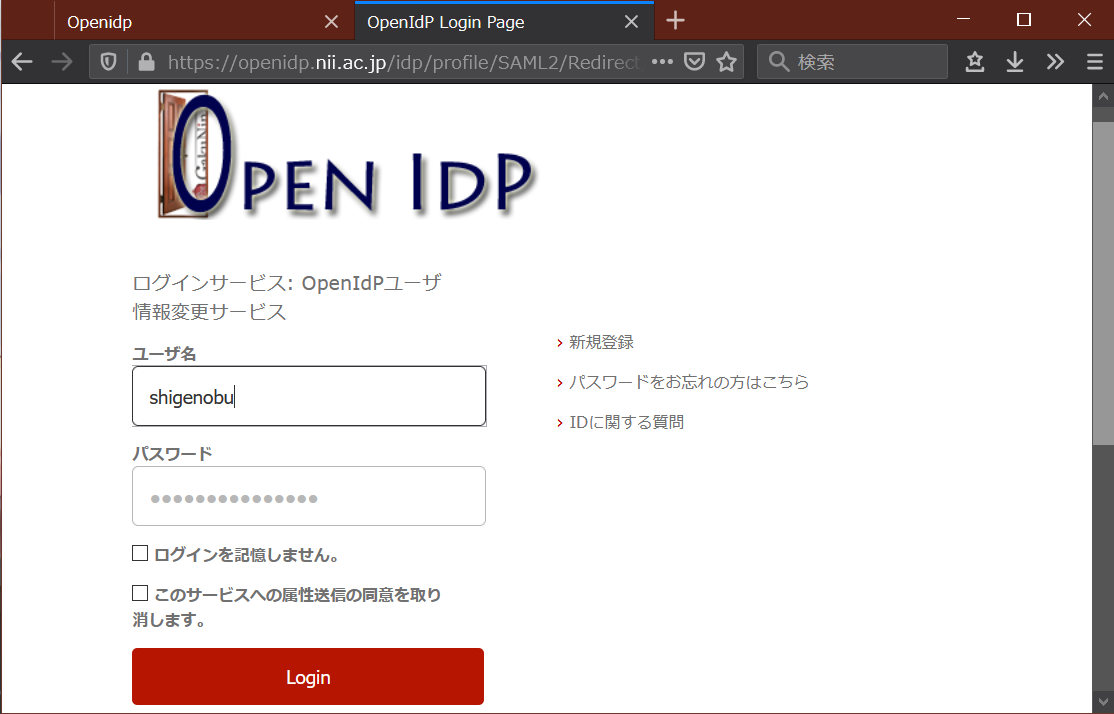Click the page scroll down arrow
1114x714 pixels.
point(1103,701)
